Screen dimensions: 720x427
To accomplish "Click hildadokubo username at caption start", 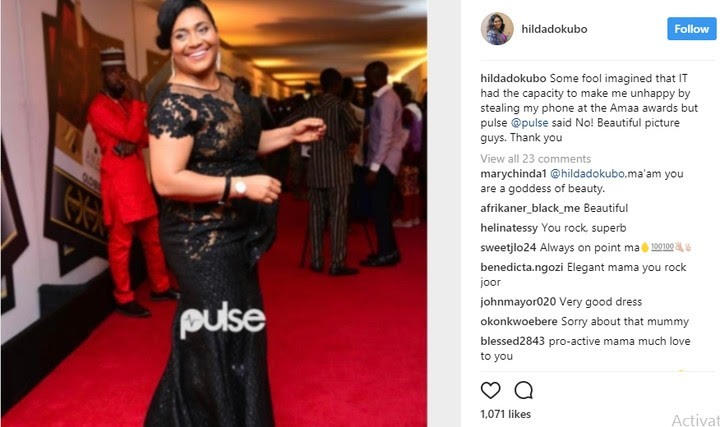I will (513, 79).
